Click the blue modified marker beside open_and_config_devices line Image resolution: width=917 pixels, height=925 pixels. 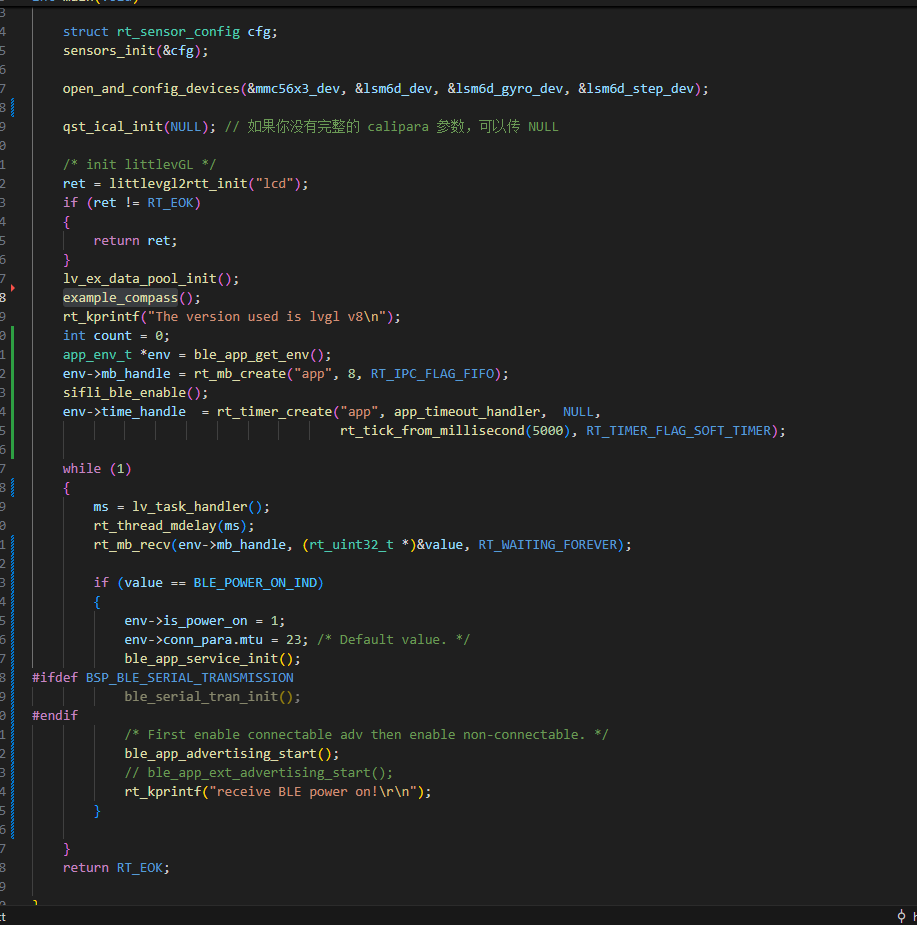(13, 98)
